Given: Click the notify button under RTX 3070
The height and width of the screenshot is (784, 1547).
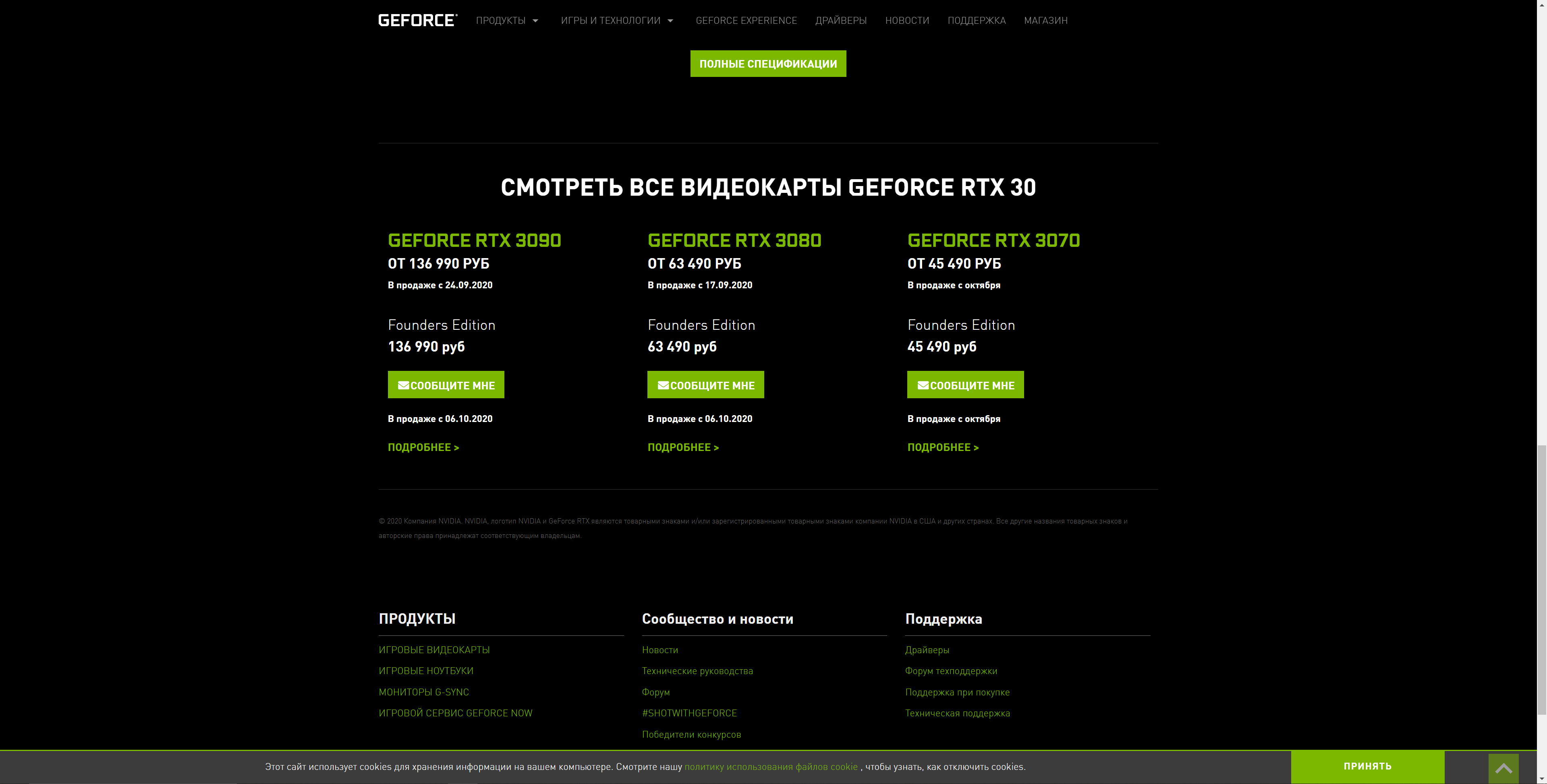Looking at the screenshot, I should 965,385.
